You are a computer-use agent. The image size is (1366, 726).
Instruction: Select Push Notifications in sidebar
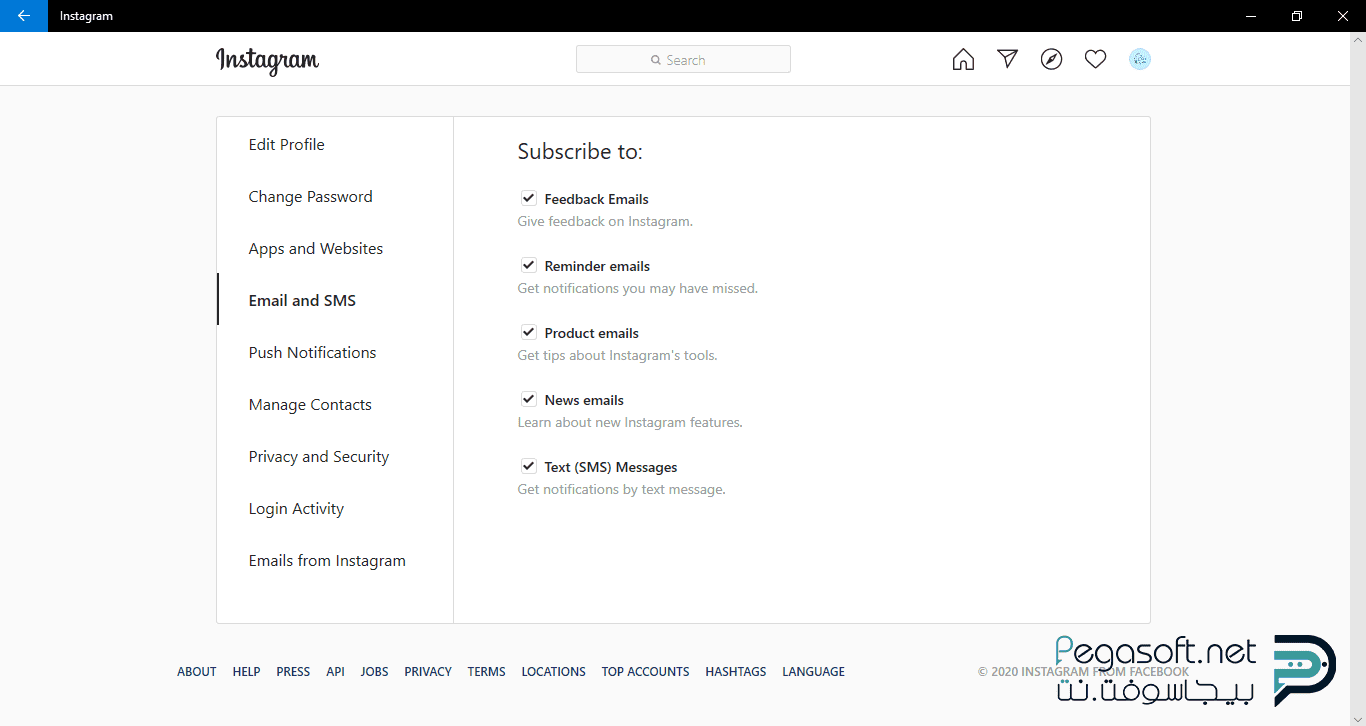point(312,352)
